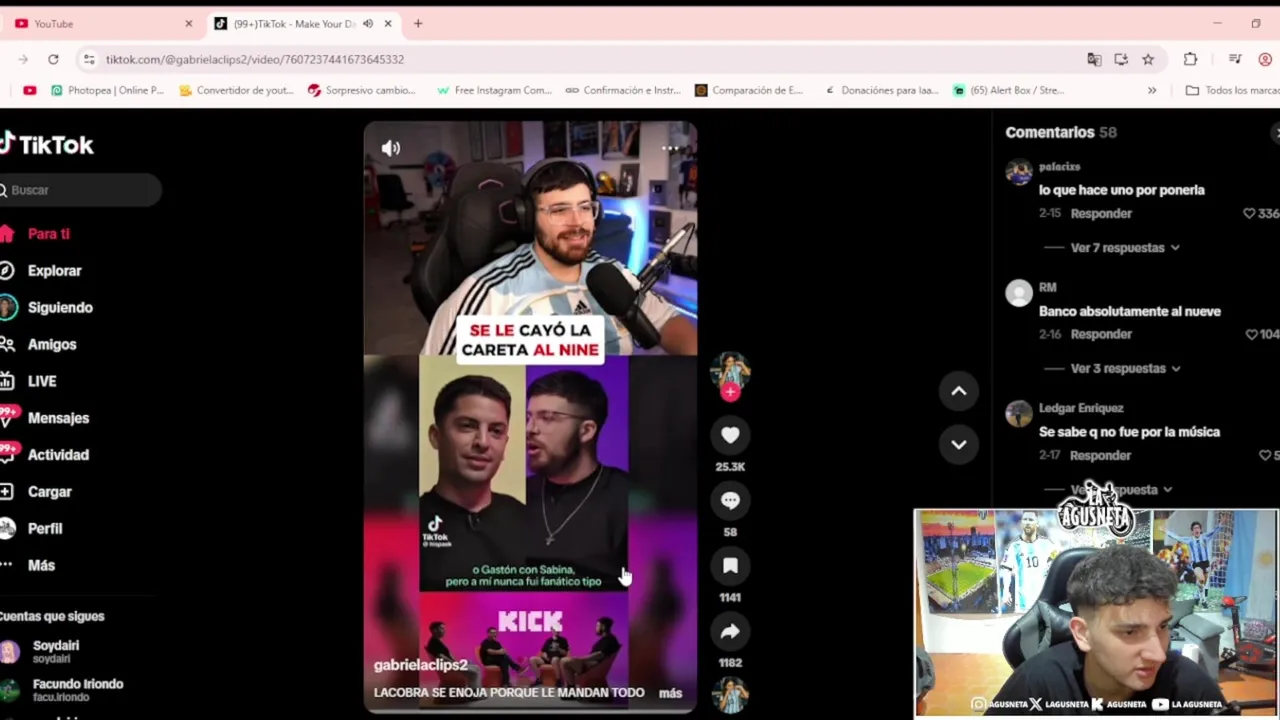Mute the TikTok tab audio icon
This screenshot has height=720, width=1280.
[368, 23]
